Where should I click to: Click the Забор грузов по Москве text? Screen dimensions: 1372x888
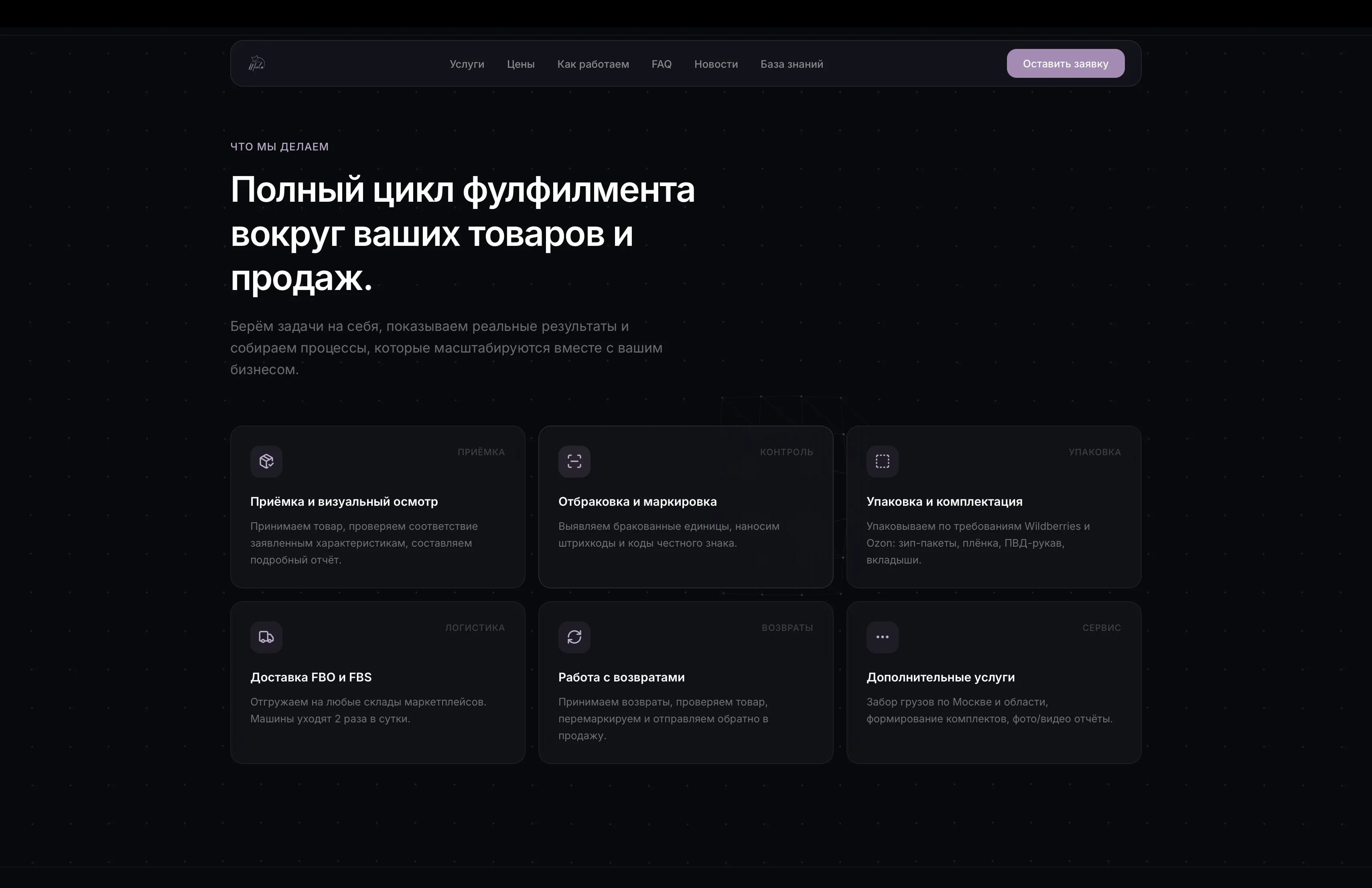click(x=990, y=710)
